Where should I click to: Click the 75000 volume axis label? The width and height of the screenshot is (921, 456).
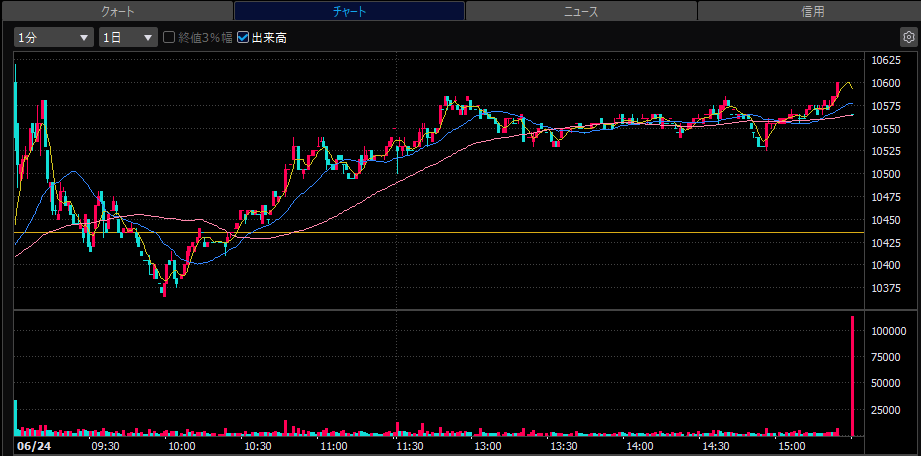click(886, 357)
